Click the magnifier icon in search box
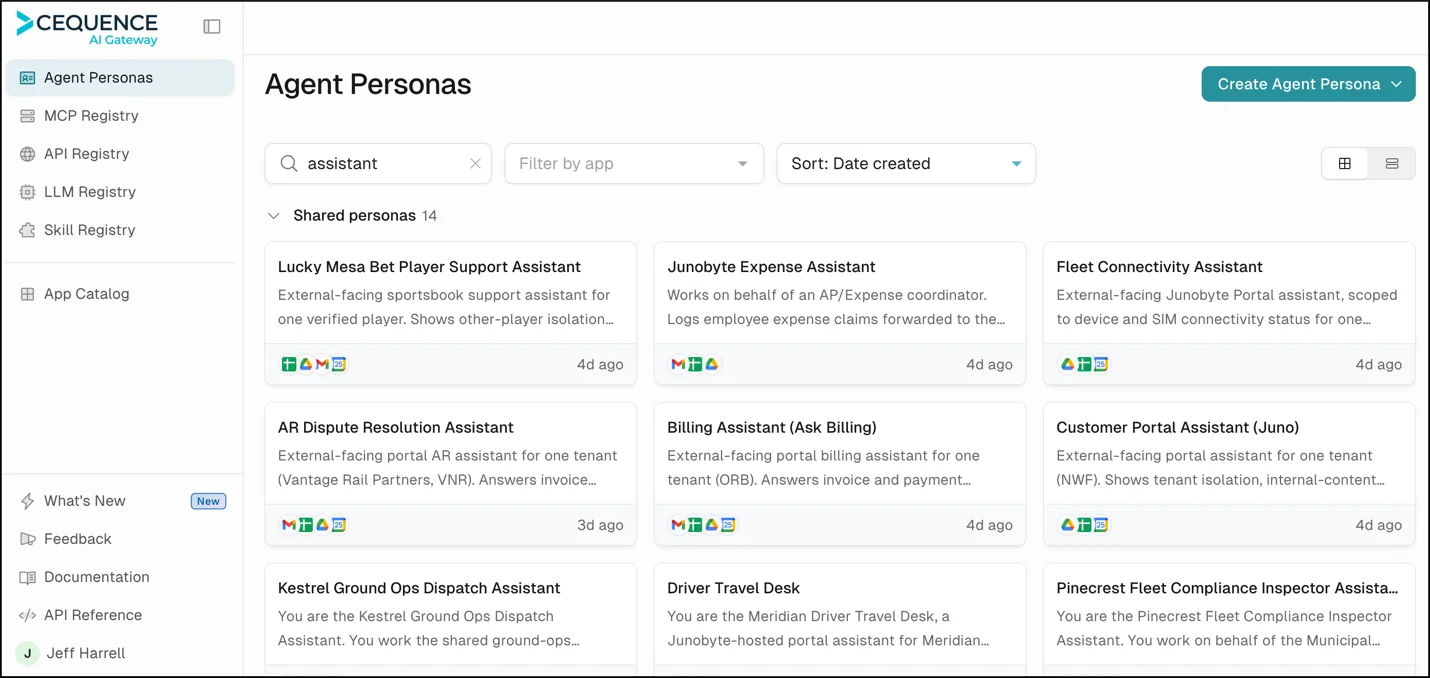The height and width of the screenshot is (678, 1430). coord(289,164)
